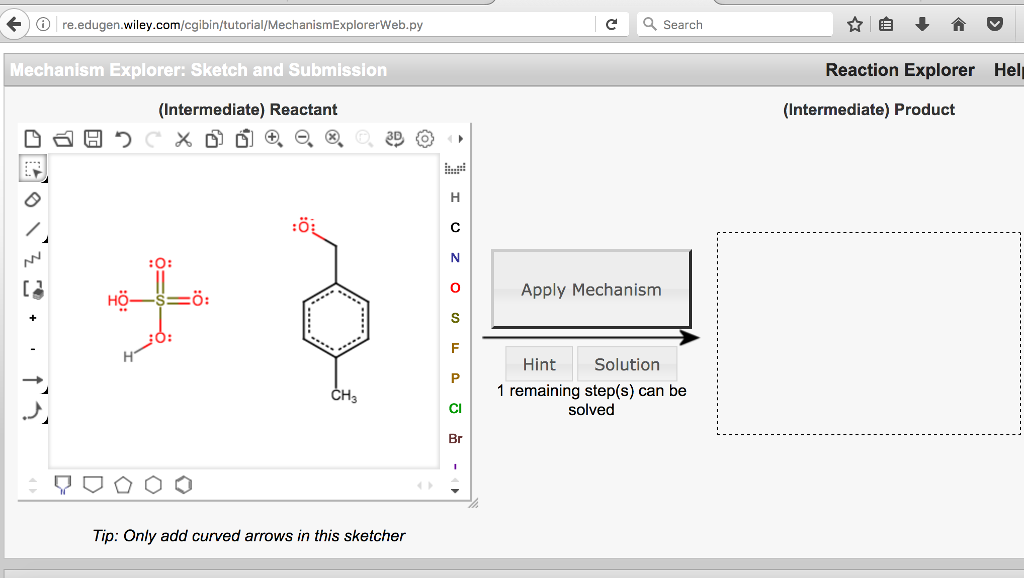
Task: Click the zoom in magnifier icon
Action: point(274,139)
